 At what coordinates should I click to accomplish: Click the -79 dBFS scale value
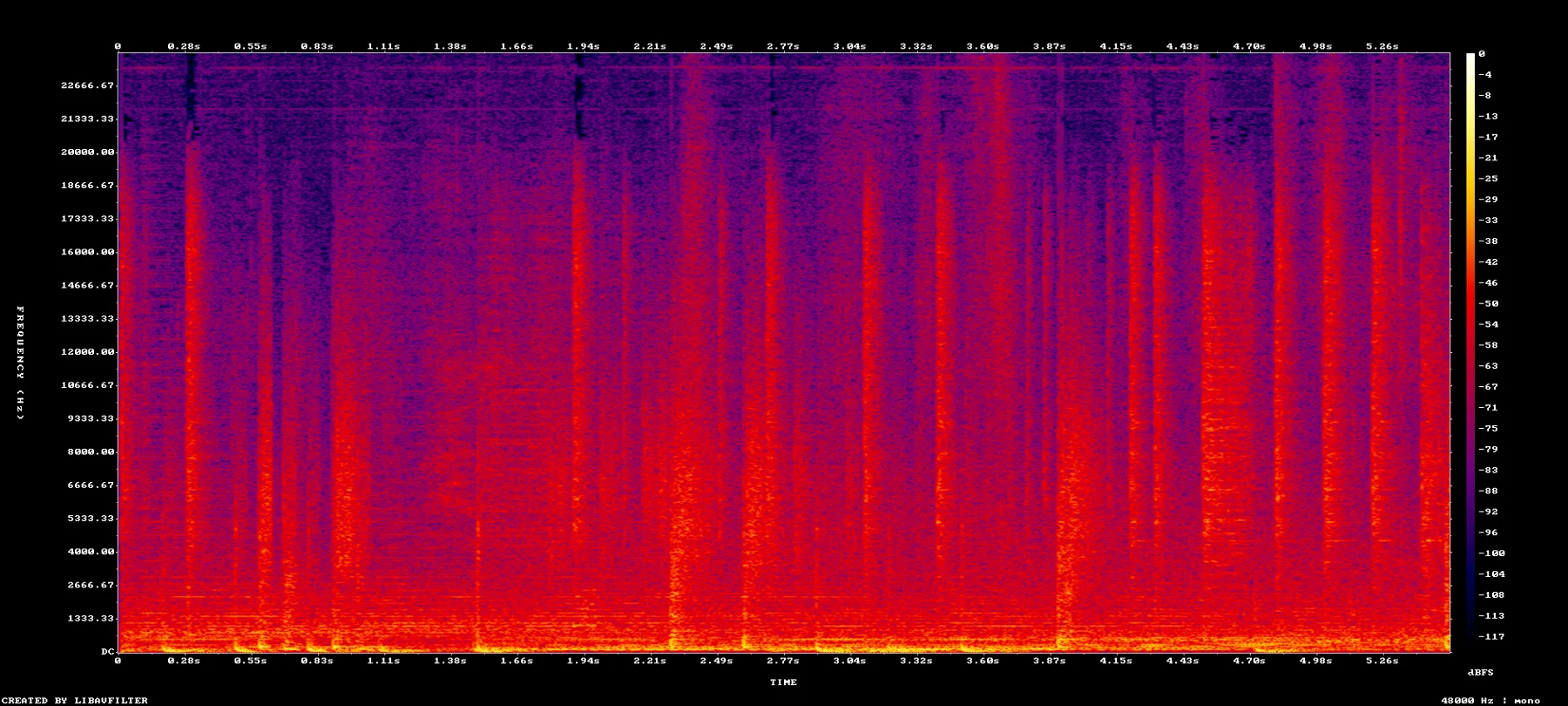(1488, 450)
